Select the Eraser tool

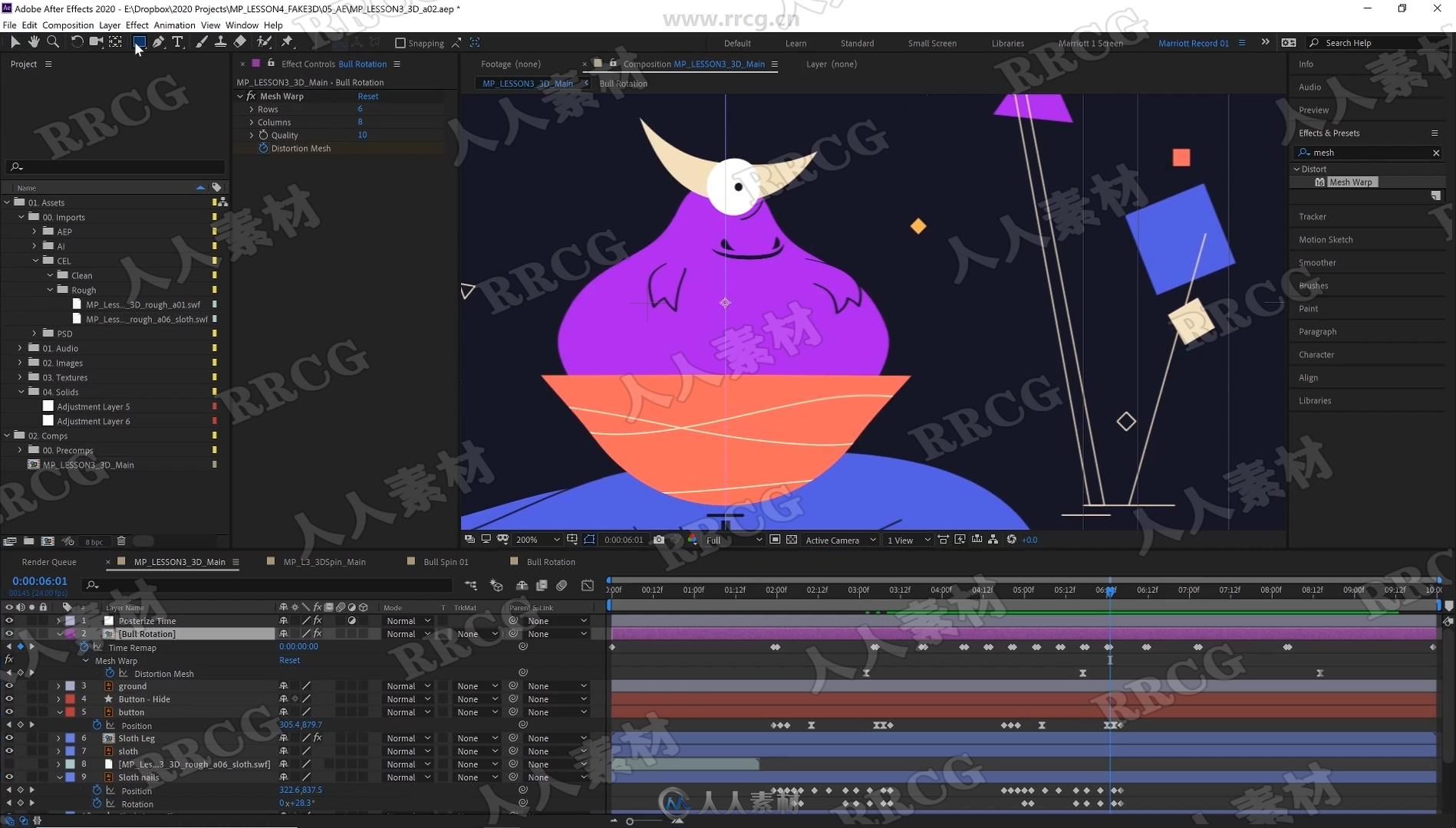tap(240, 42)
